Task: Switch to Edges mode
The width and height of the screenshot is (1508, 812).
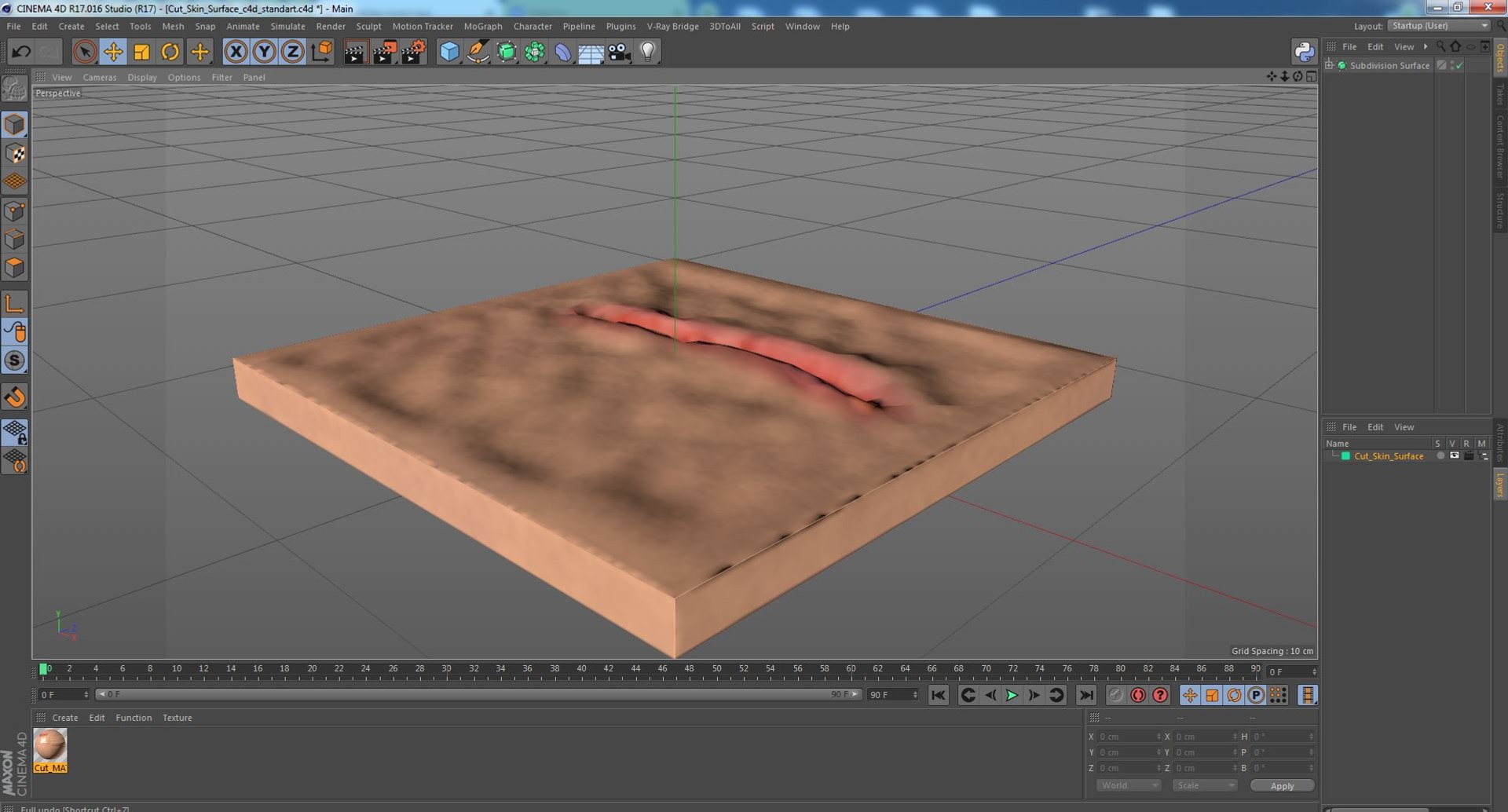Action: click(15, 239)
